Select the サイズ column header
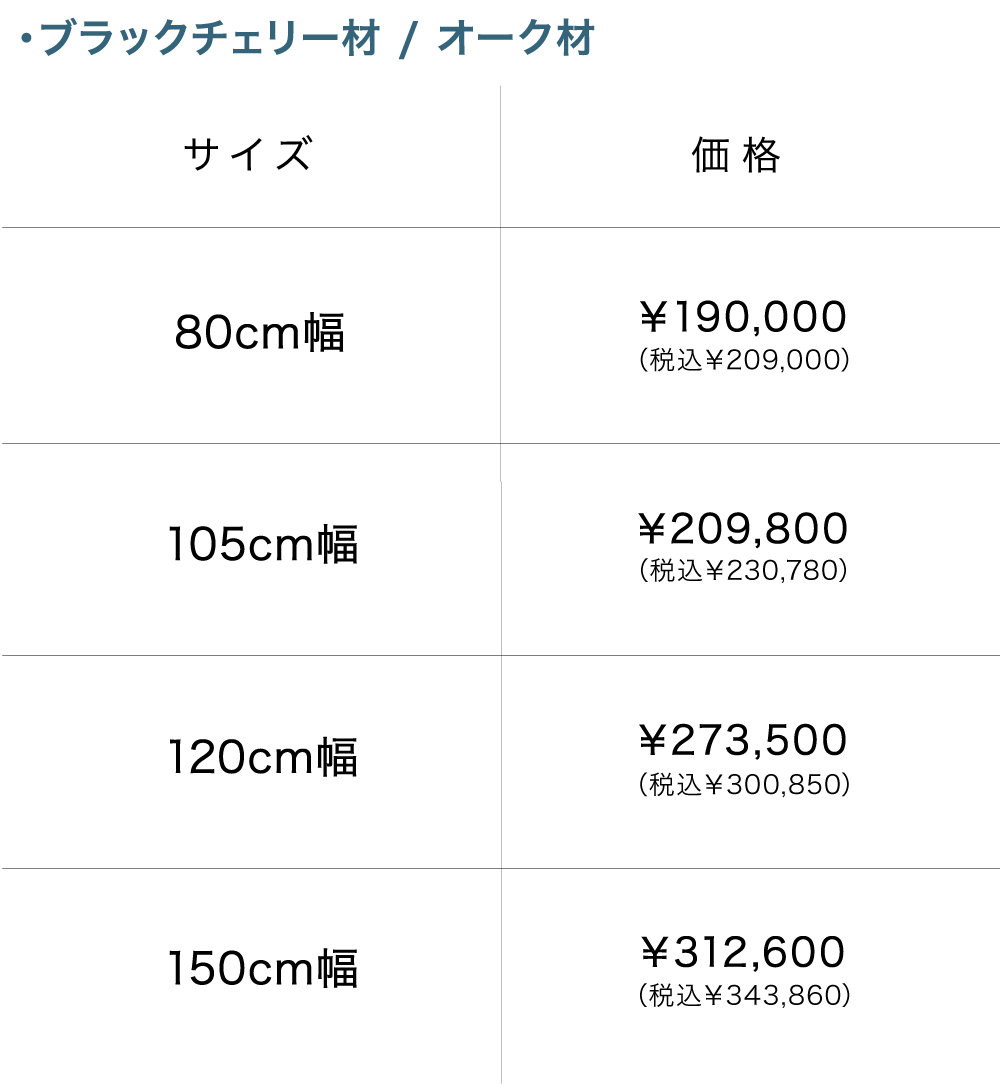 tap(248, 155)
